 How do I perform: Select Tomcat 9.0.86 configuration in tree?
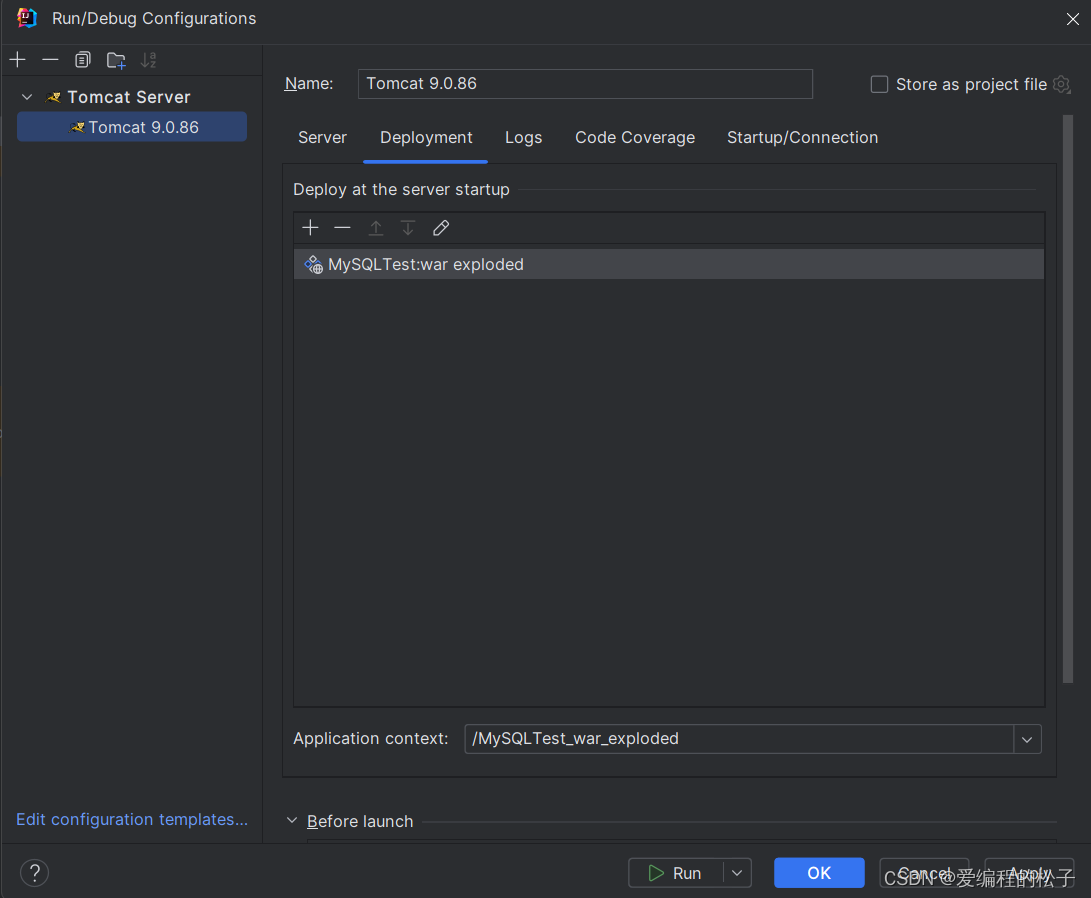click(132, 127)
